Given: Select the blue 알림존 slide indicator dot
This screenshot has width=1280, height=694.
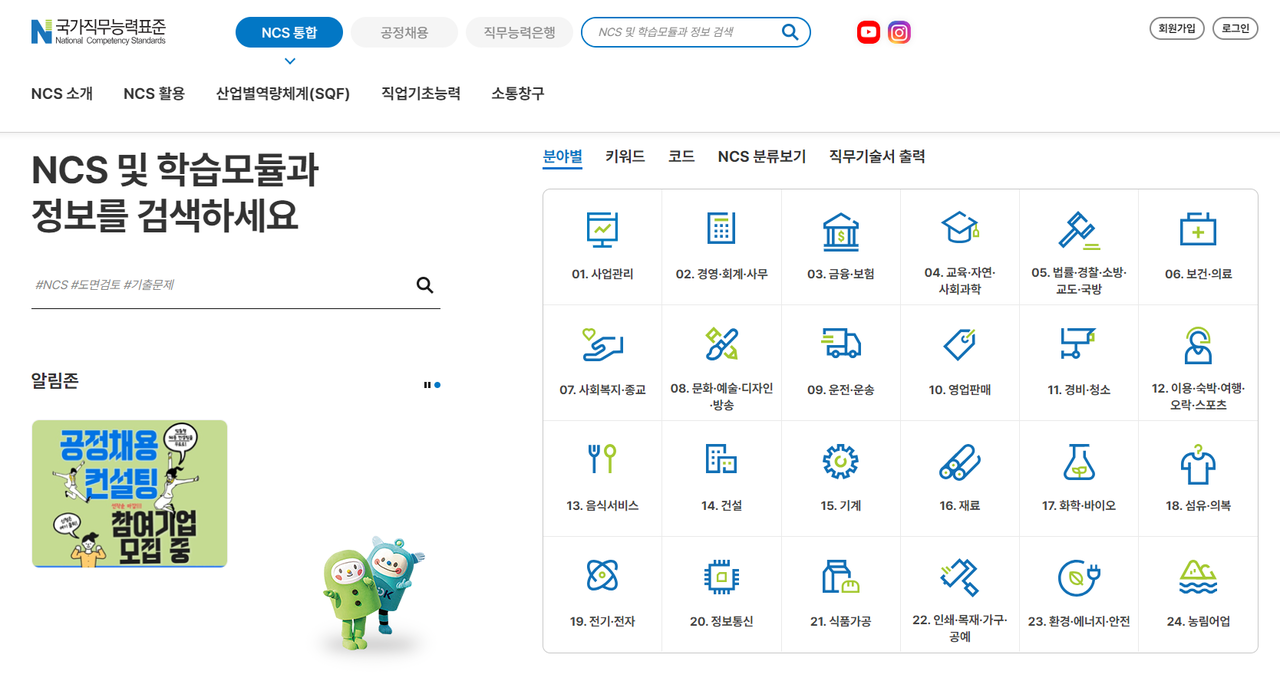Looking at the screenshot, I should click(437, 384).
